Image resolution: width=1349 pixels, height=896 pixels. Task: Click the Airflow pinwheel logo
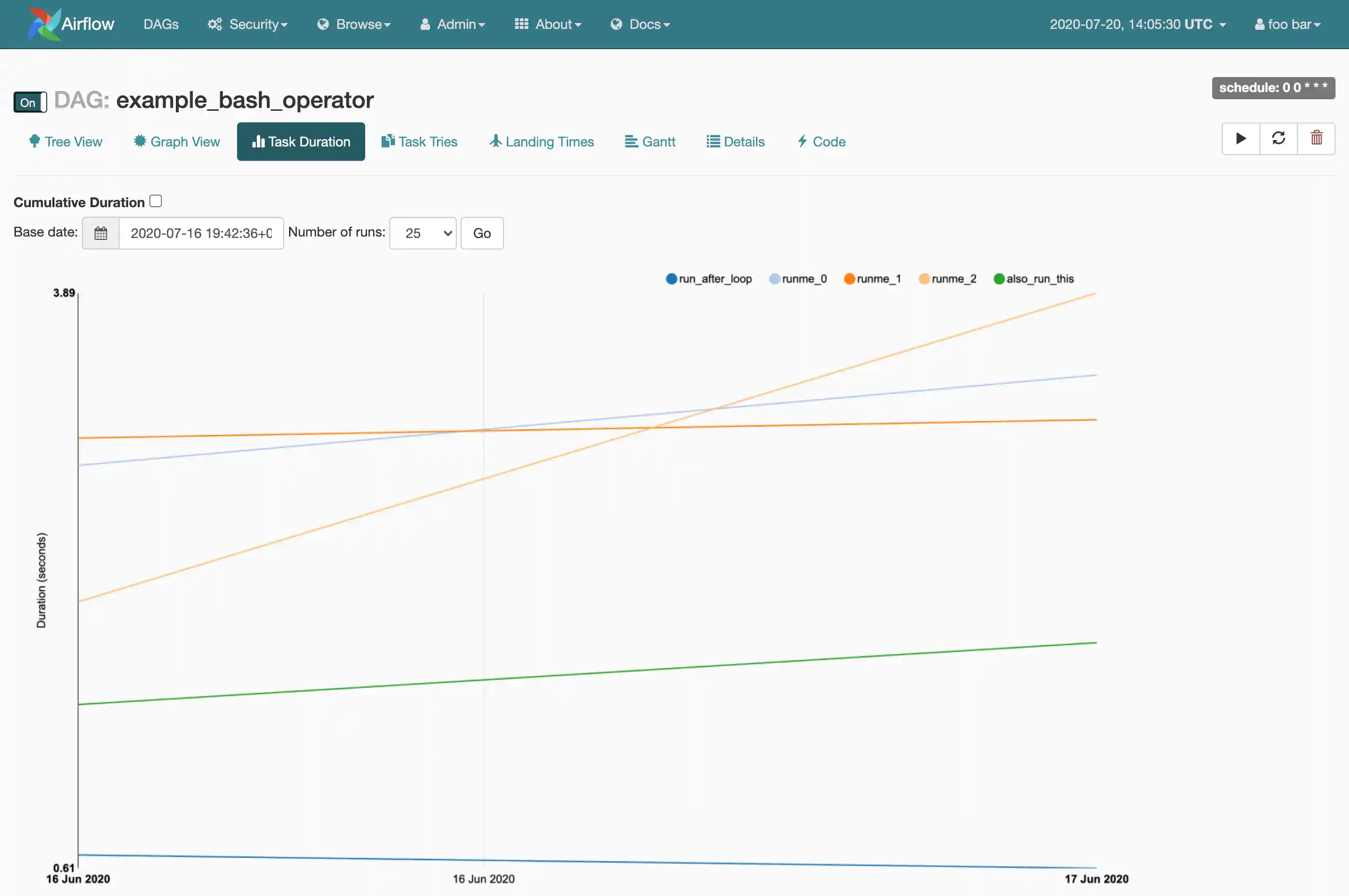click(x=45, y=24)
